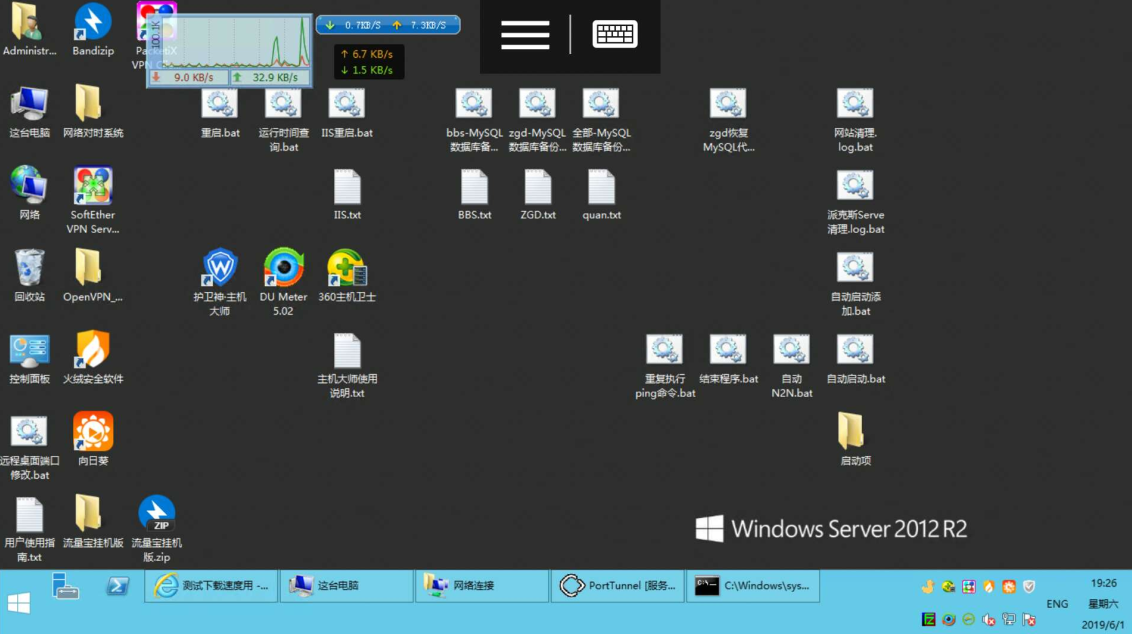Select the IIS重启.bat file
The width and height of the screenshot is (1132, 634).
pyautogui.click(x=346, y=104)
